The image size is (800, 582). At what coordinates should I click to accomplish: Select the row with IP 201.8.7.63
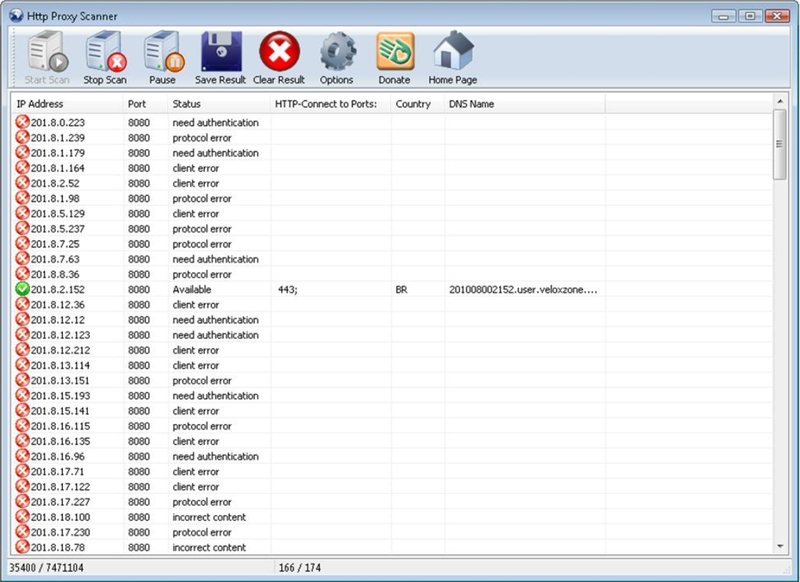point(392,259)
